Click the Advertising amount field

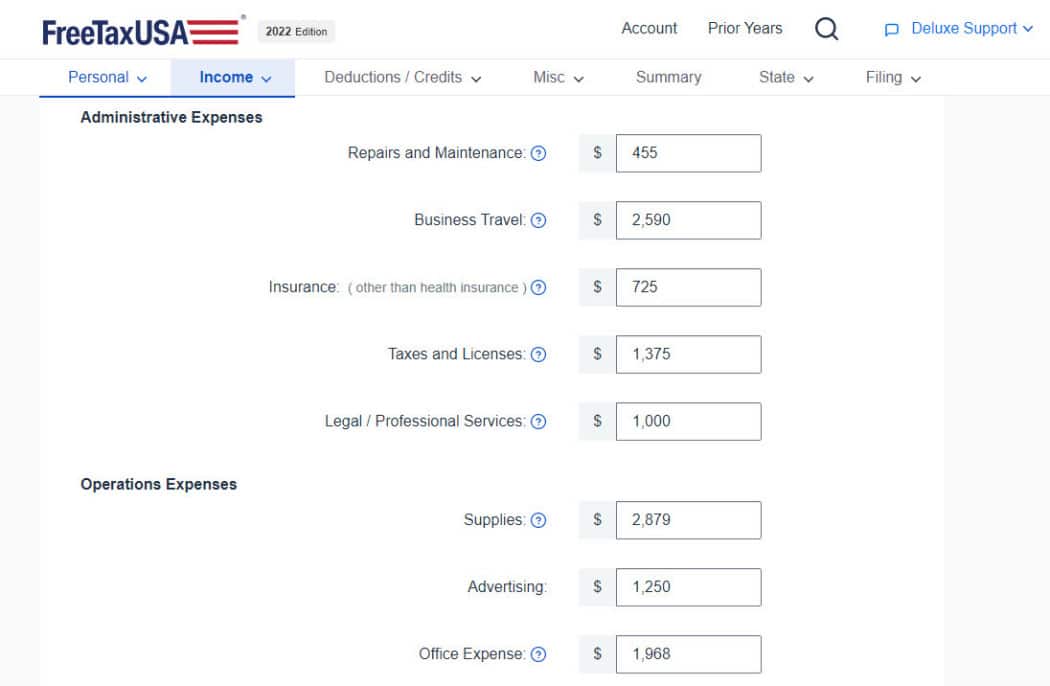coord(688,588)
